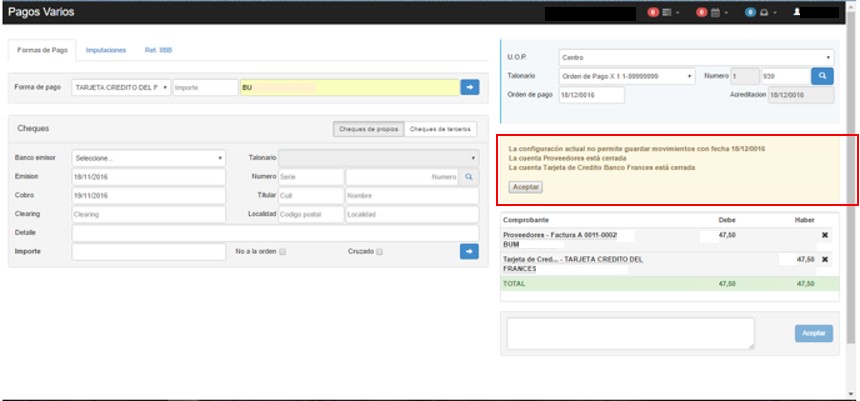Click the blue arrow button in Cheques panel
This screenshot has height=401, width=860.
[470, 252]
